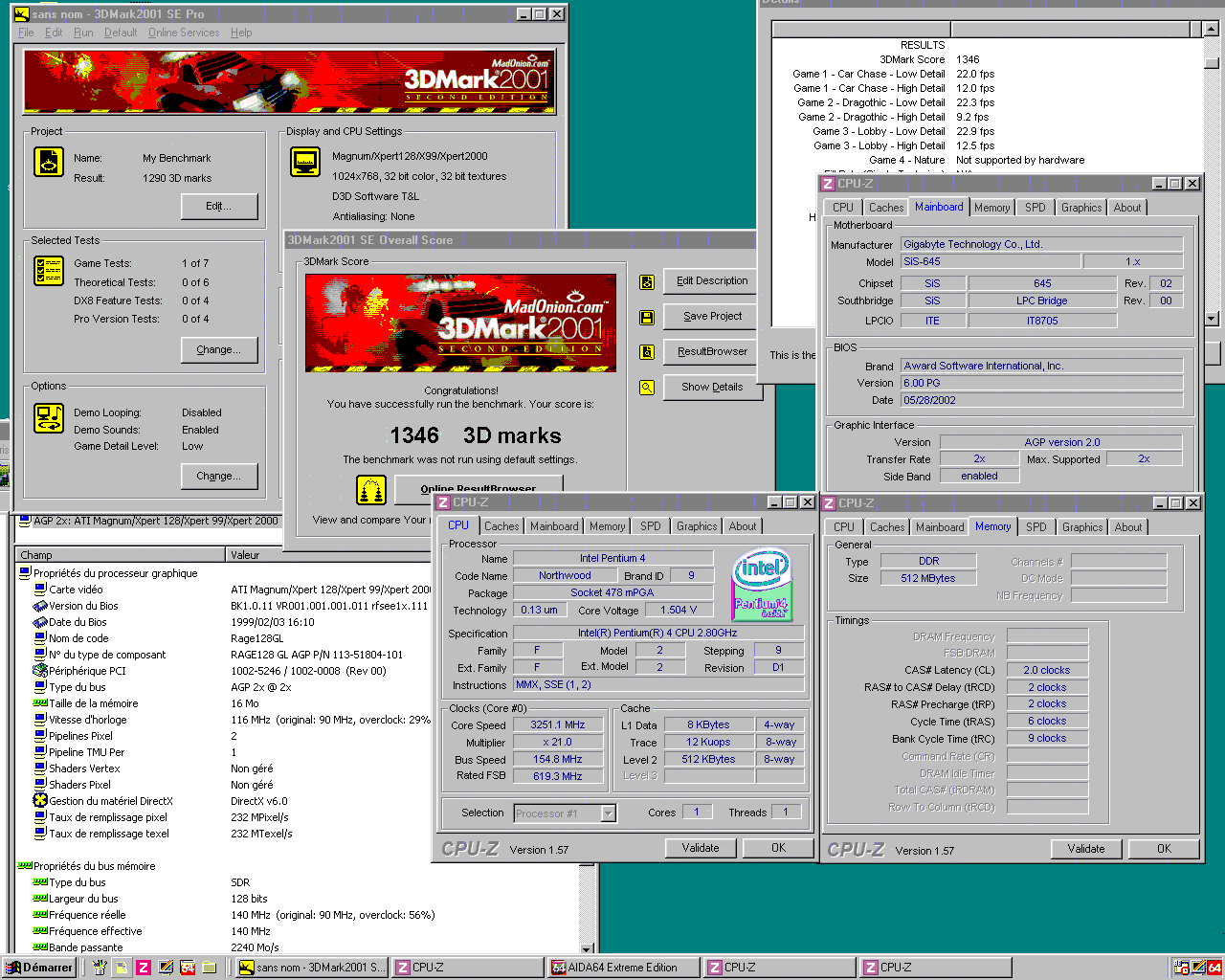Click the ResultBrowser button
1225x980 pixels.
coord(712,352)
